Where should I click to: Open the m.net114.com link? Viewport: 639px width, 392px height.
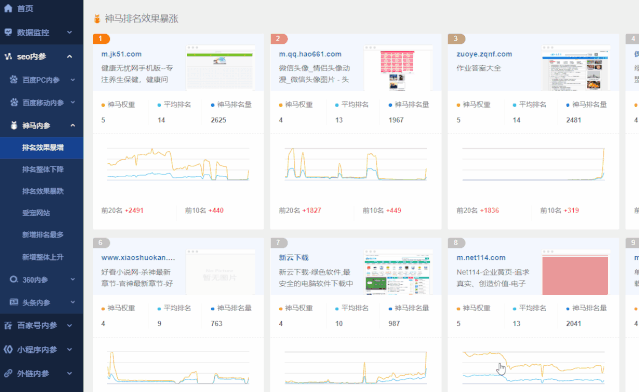pyautogui.click(x=481, y=258)
